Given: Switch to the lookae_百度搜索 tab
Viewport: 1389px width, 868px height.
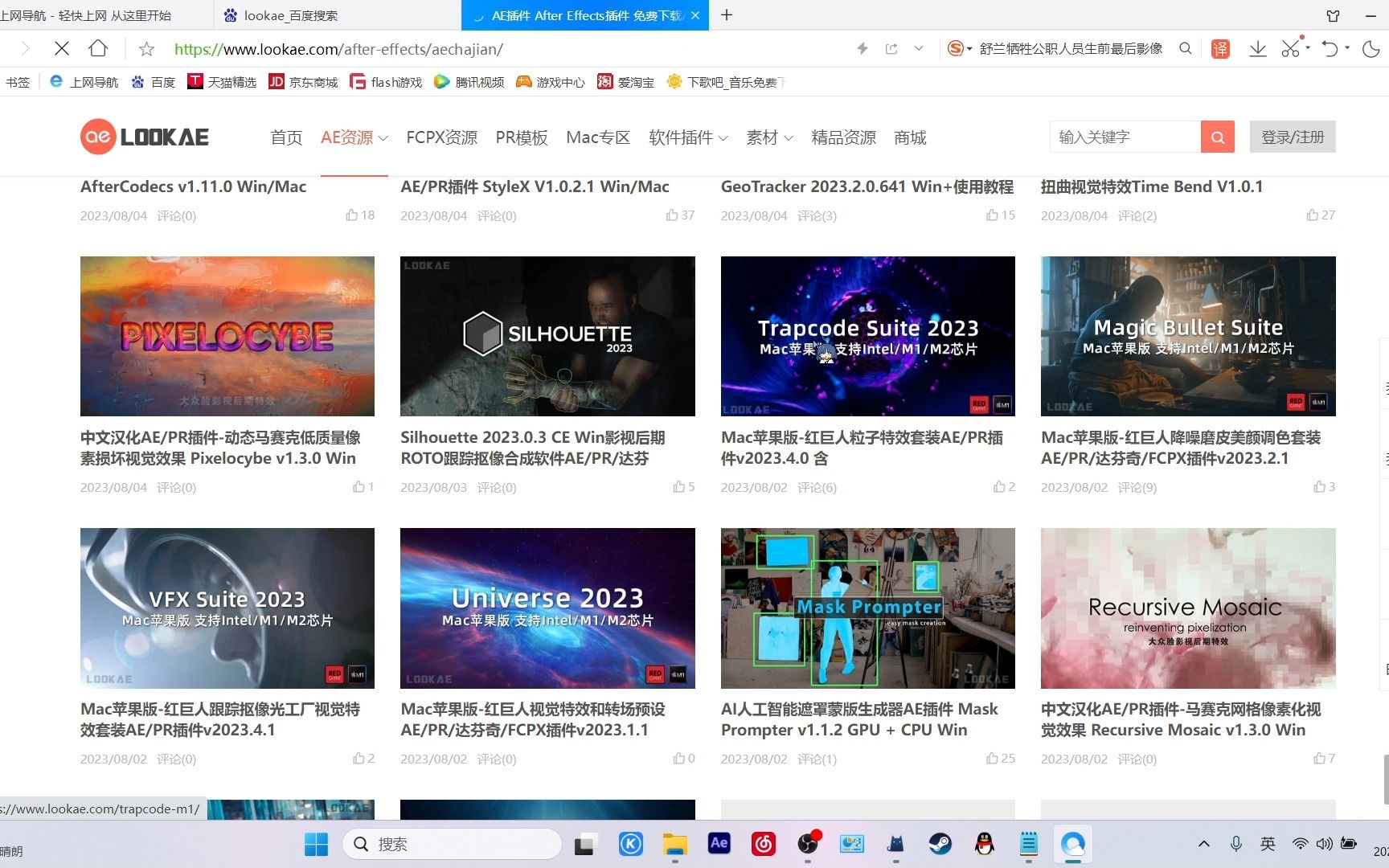Looking at the screenshot, I should [338, 15].
